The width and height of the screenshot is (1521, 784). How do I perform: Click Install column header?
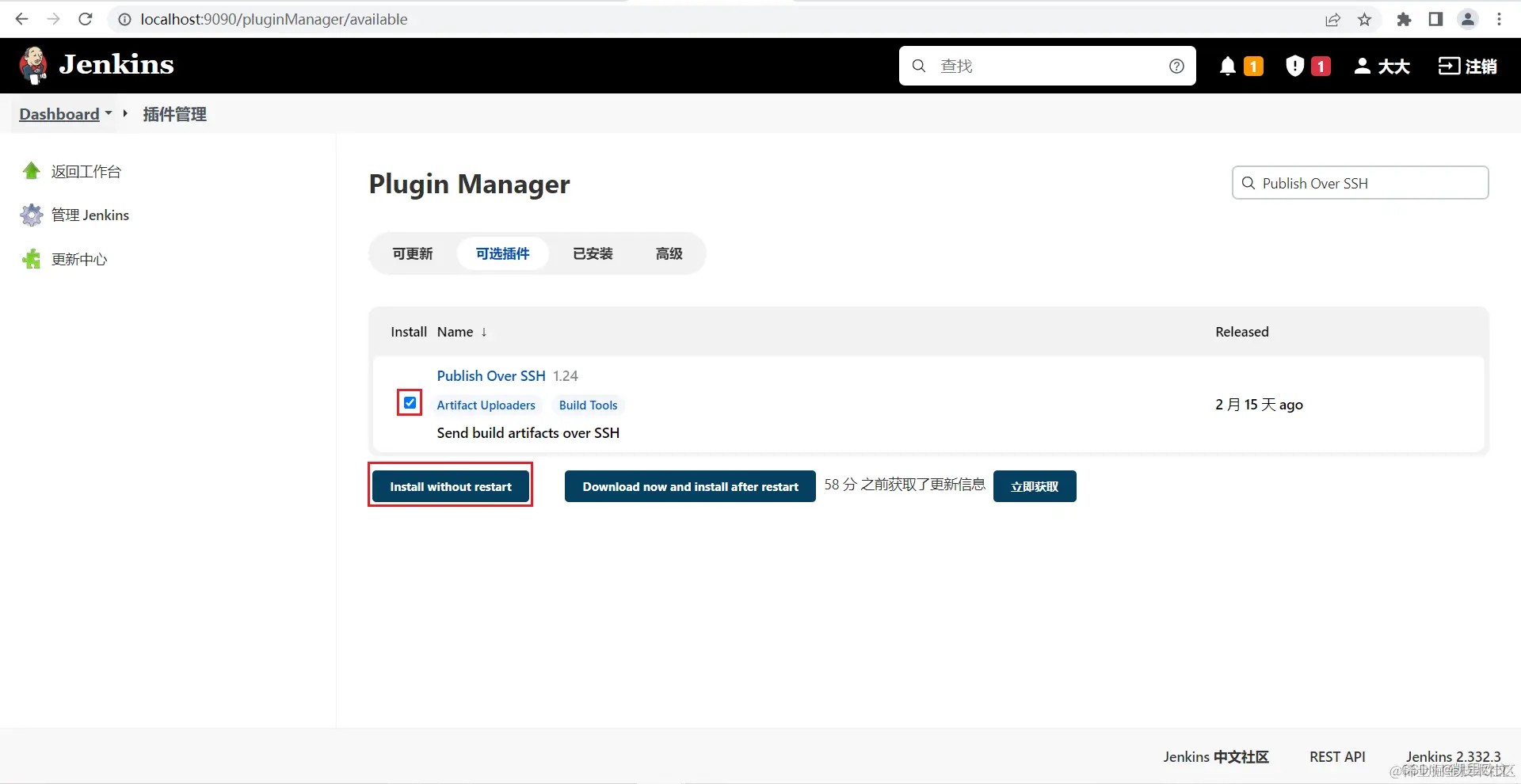tap(409, 332)
